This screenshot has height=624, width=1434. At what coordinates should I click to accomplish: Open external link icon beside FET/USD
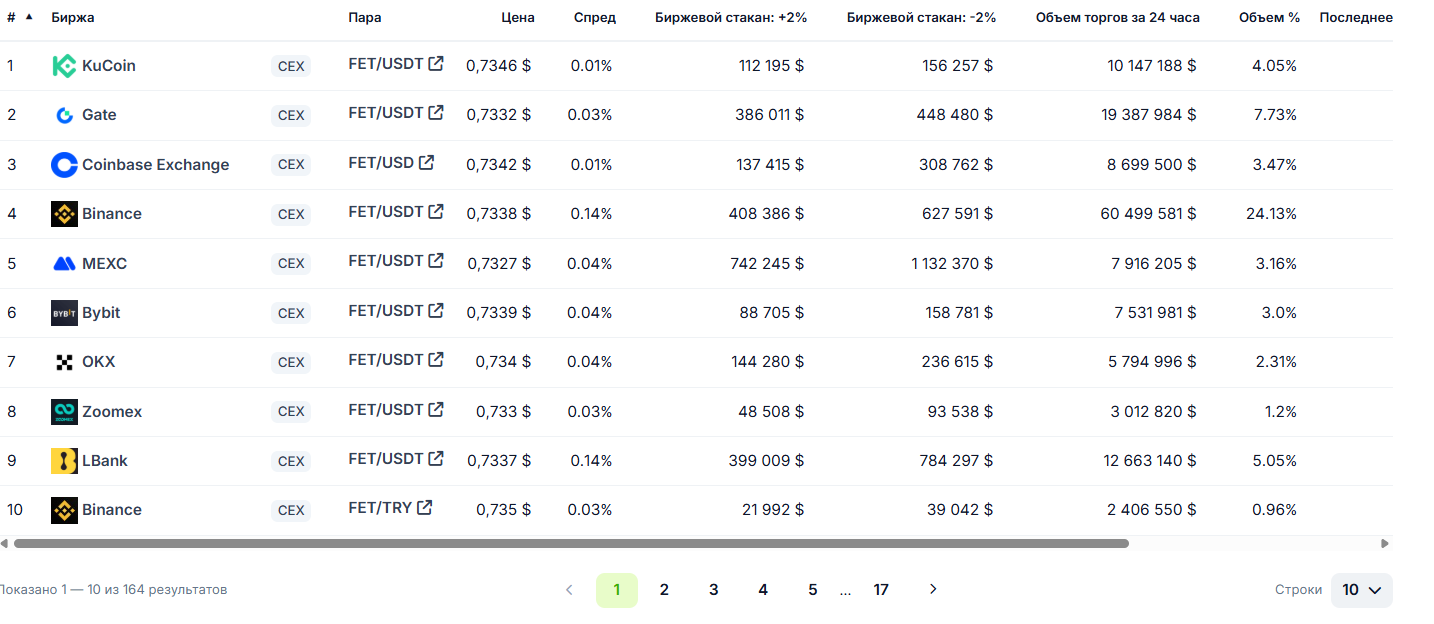pos(426,162)
